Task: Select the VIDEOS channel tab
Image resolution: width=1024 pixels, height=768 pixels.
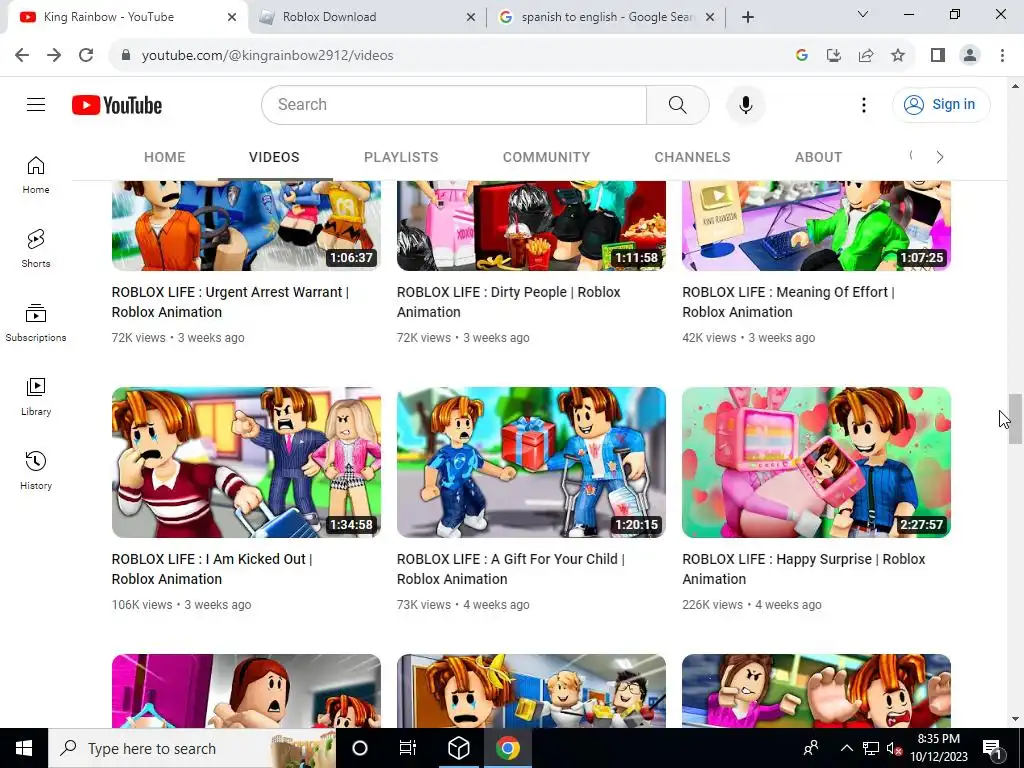Action: 274,157
